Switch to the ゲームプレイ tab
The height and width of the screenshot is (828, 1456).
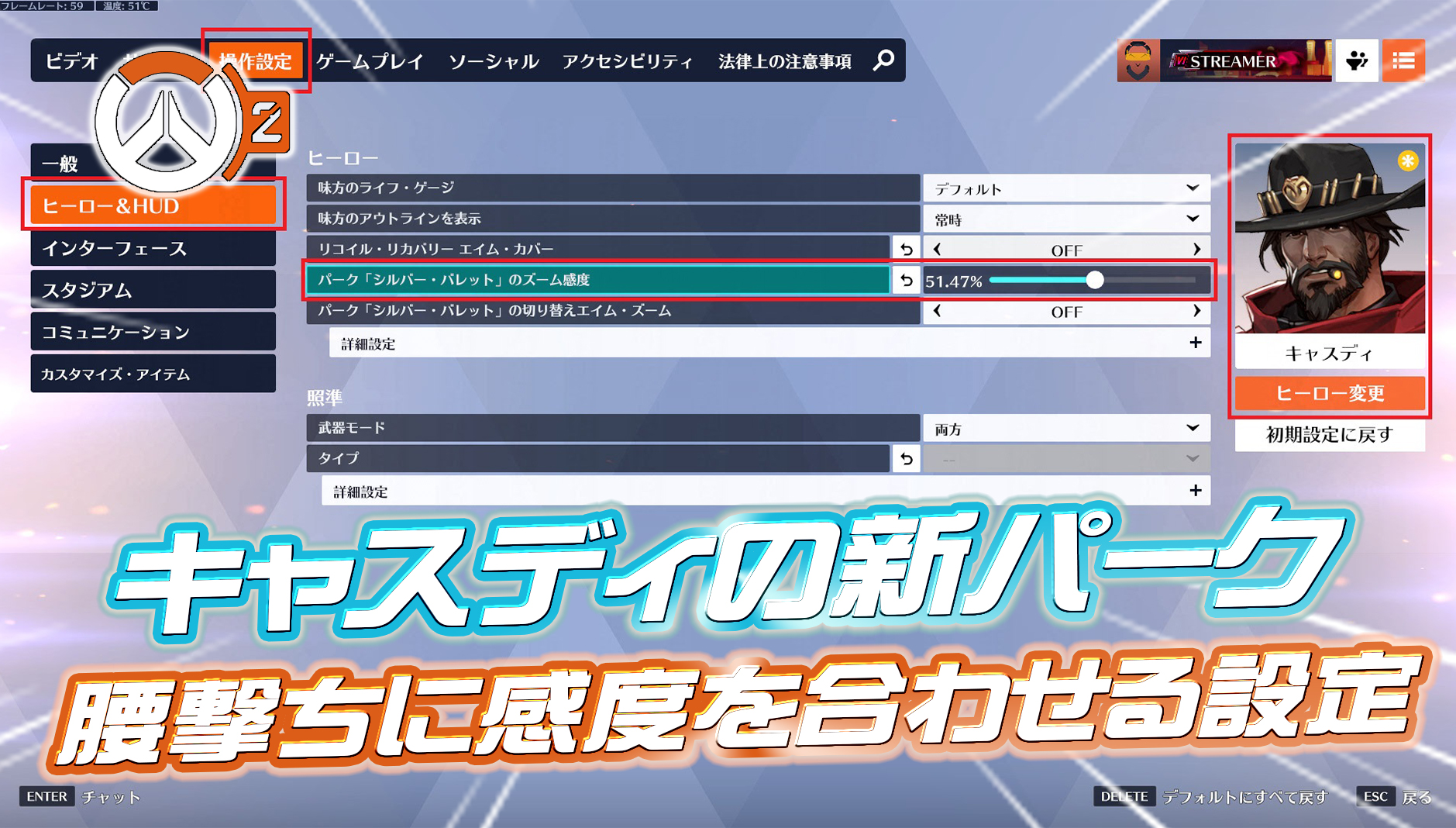[370, 60]
